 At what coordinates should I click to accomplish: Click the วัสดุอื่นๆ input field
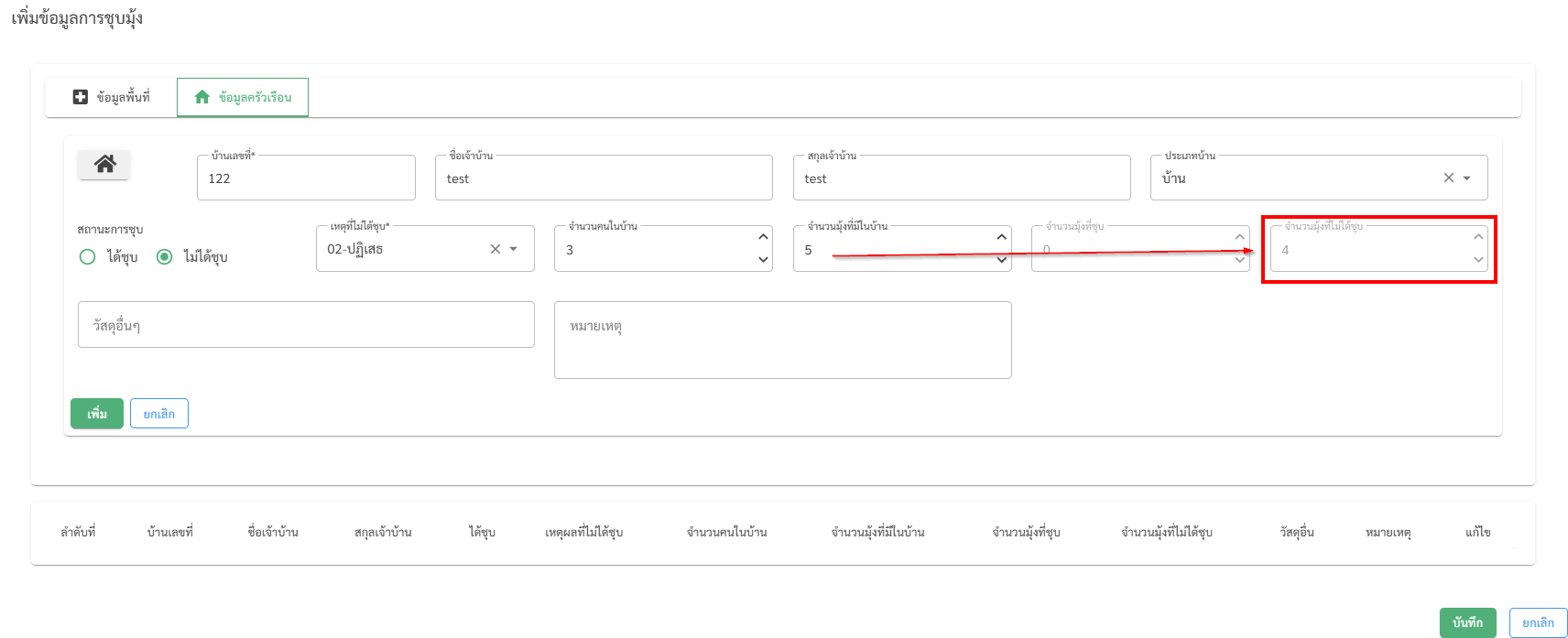click(306, 325)
